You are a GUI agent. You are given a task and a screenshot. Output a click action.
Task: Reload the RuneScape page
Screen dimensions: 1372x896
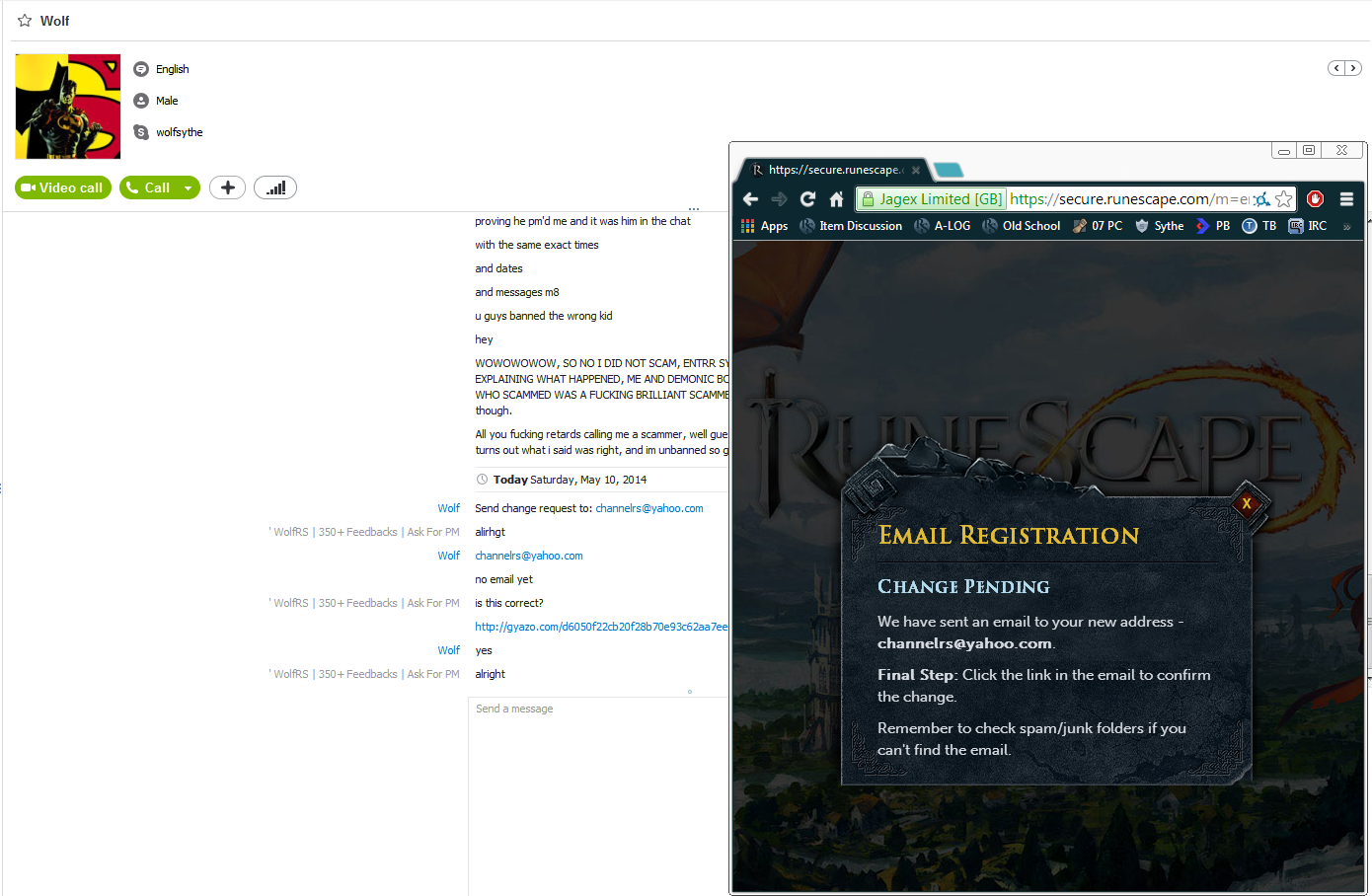coord(807,199)
